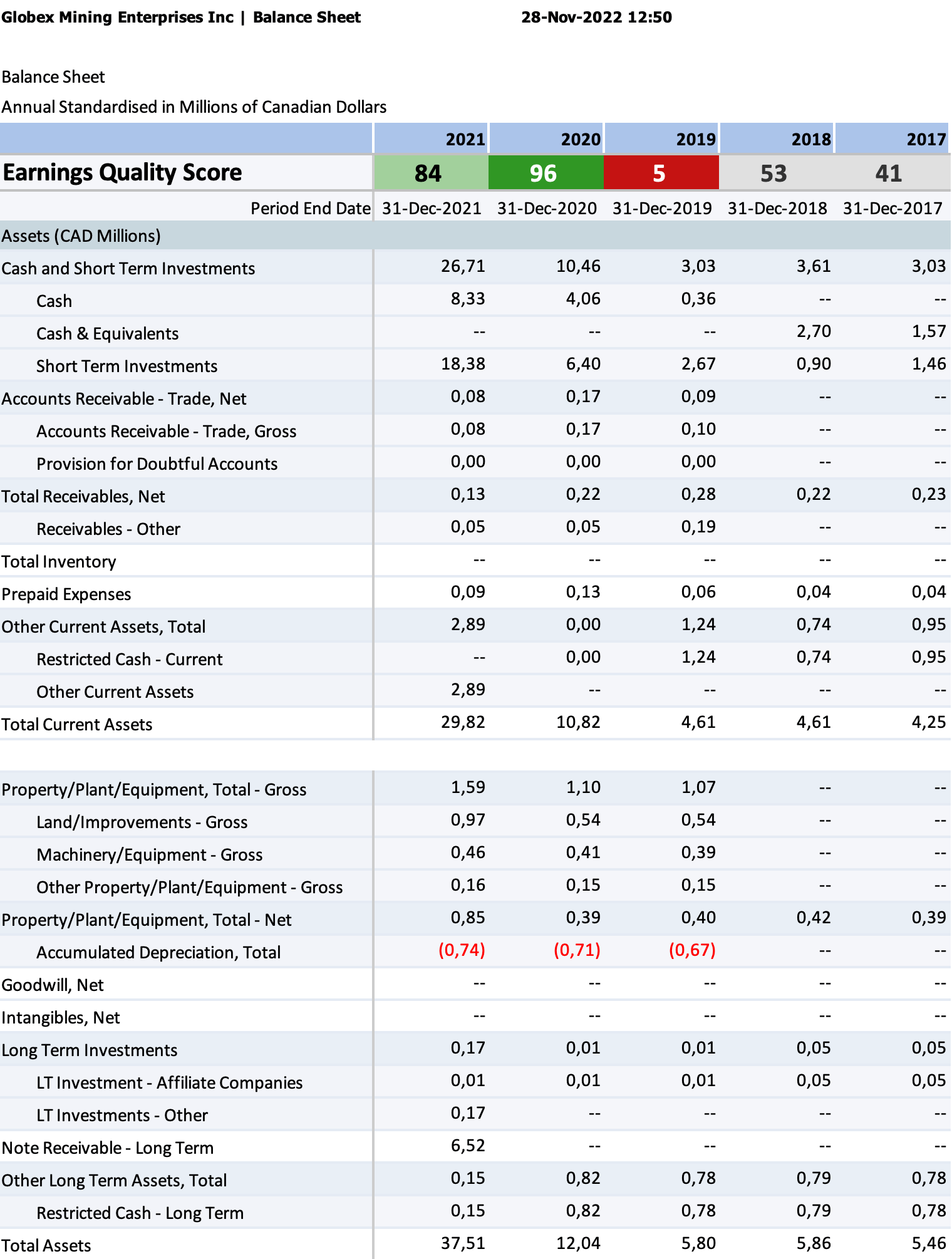This screenshot has height=1259, width=952.
Task: Select the Provision for Doubtful Accounts label
Action: pos(157,464)
